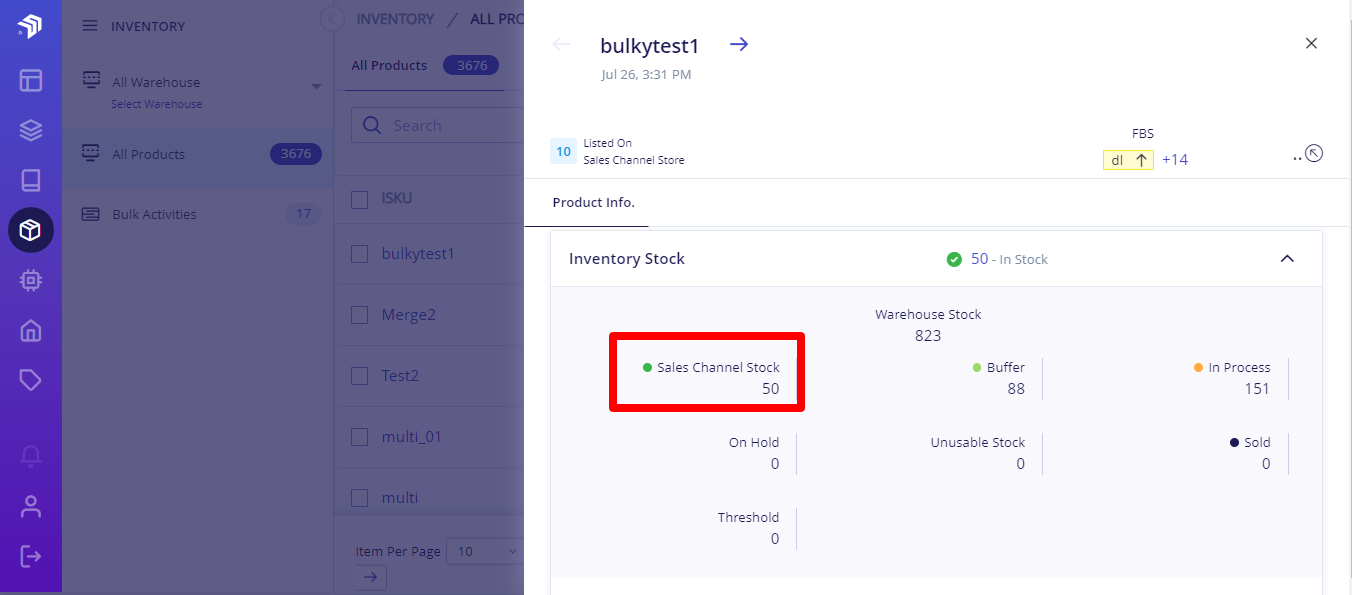This screenshot has height=595, width=1352.
Task: Click the Select Warehouse link
Action: coord(157,104)
